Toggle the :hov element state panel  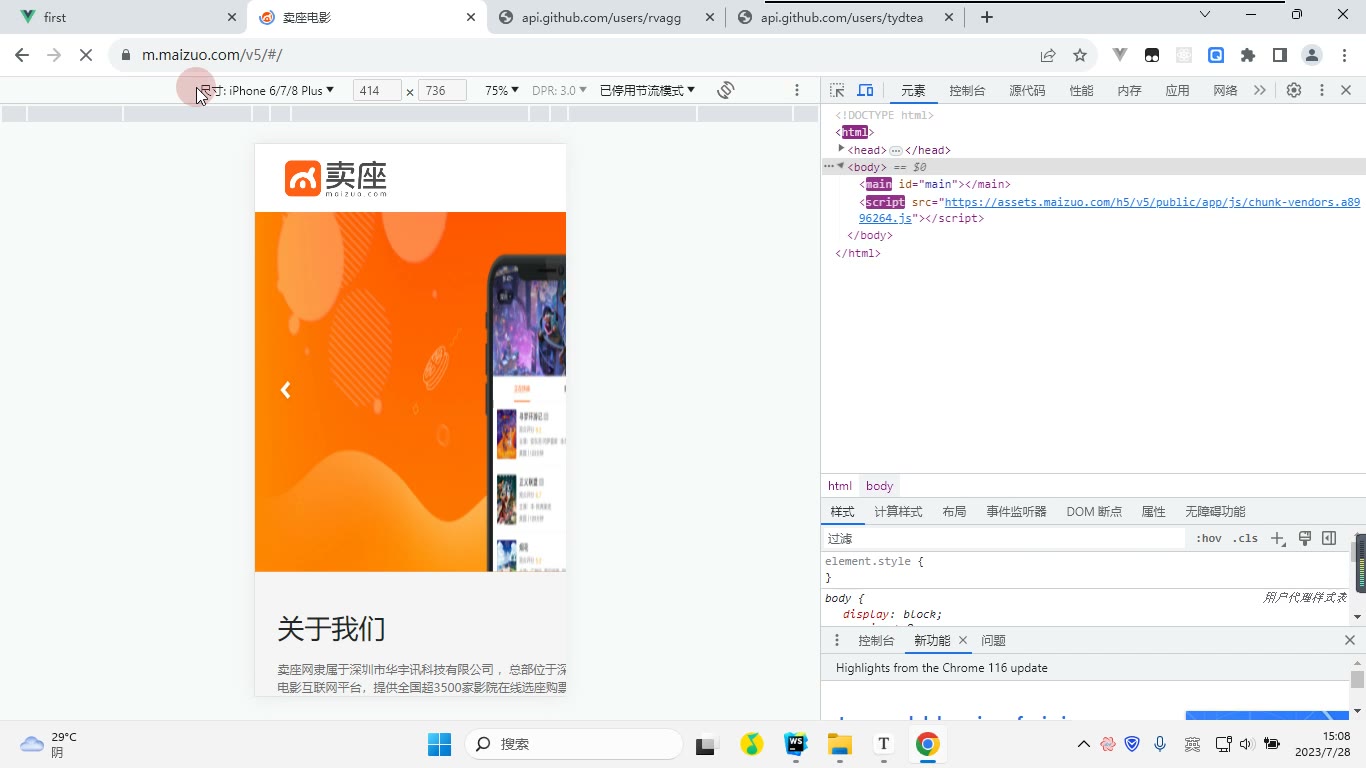pyautogui.click(x=1209, y=538)
